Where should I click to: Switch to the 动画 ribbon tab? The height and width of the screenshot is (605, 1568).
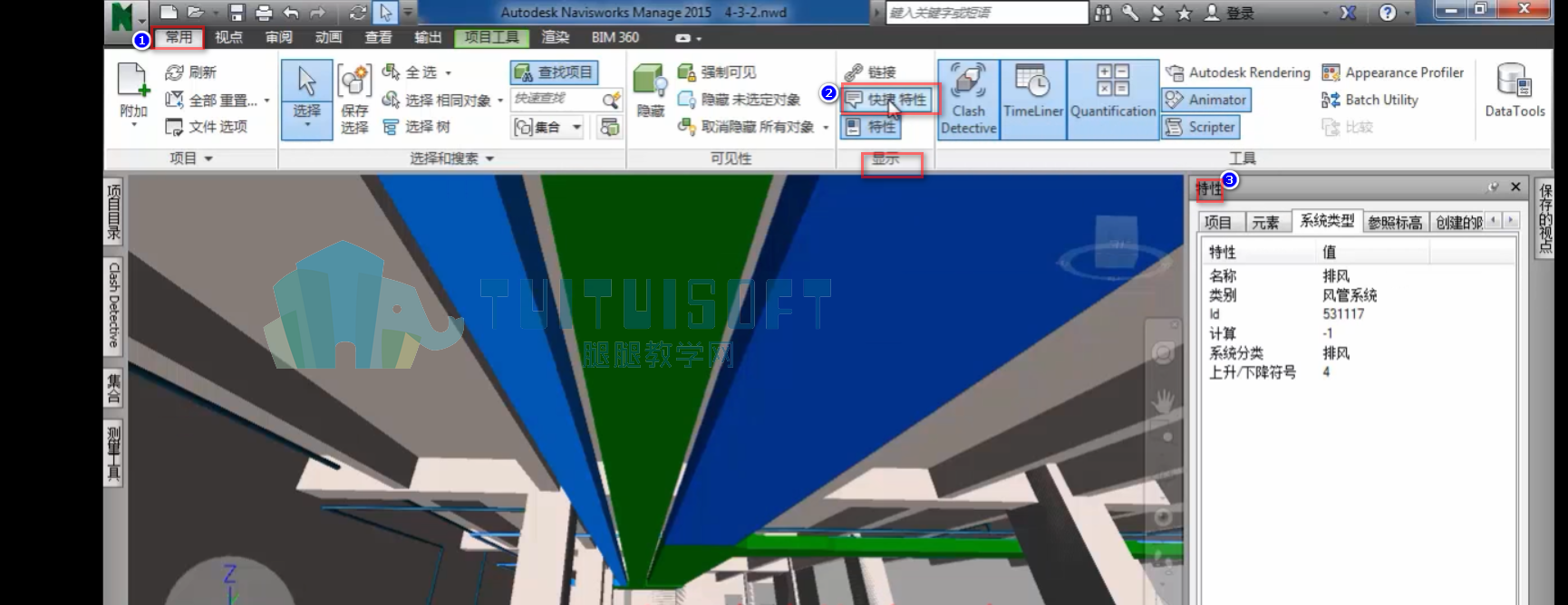pyautogui.click(x=328, y=37)
